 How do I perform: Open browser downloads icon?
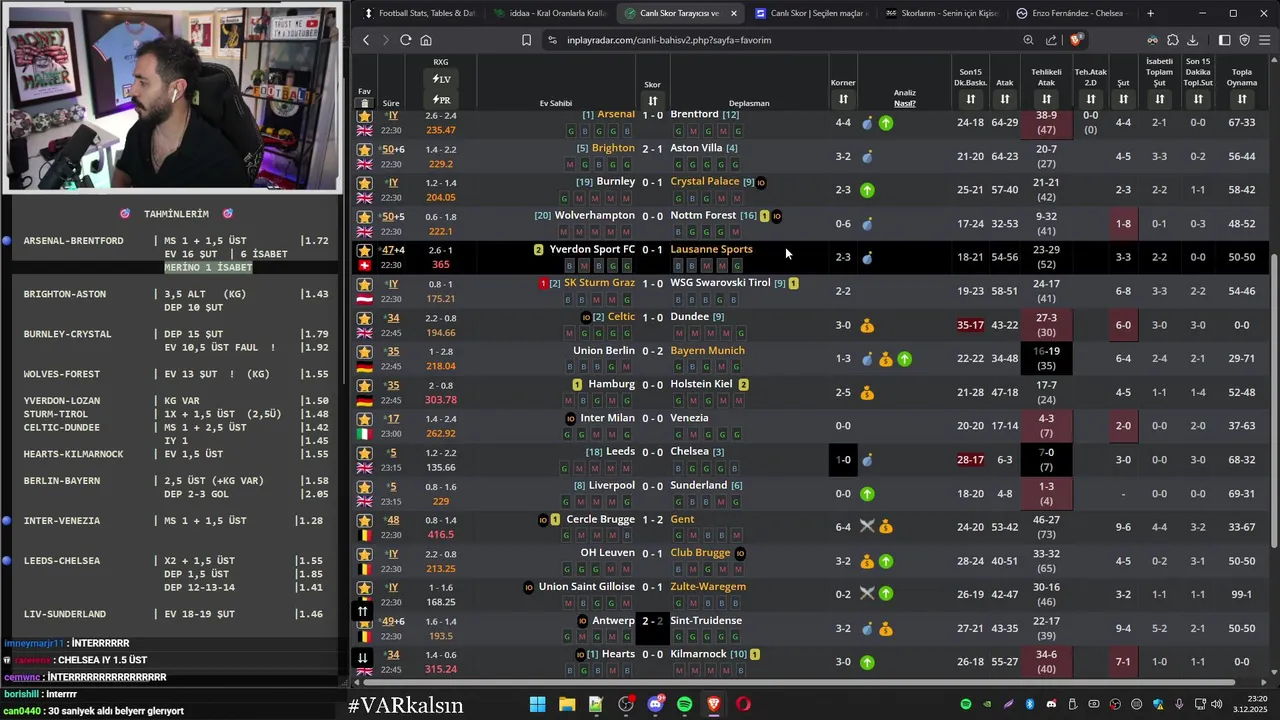coord(1192,40)
